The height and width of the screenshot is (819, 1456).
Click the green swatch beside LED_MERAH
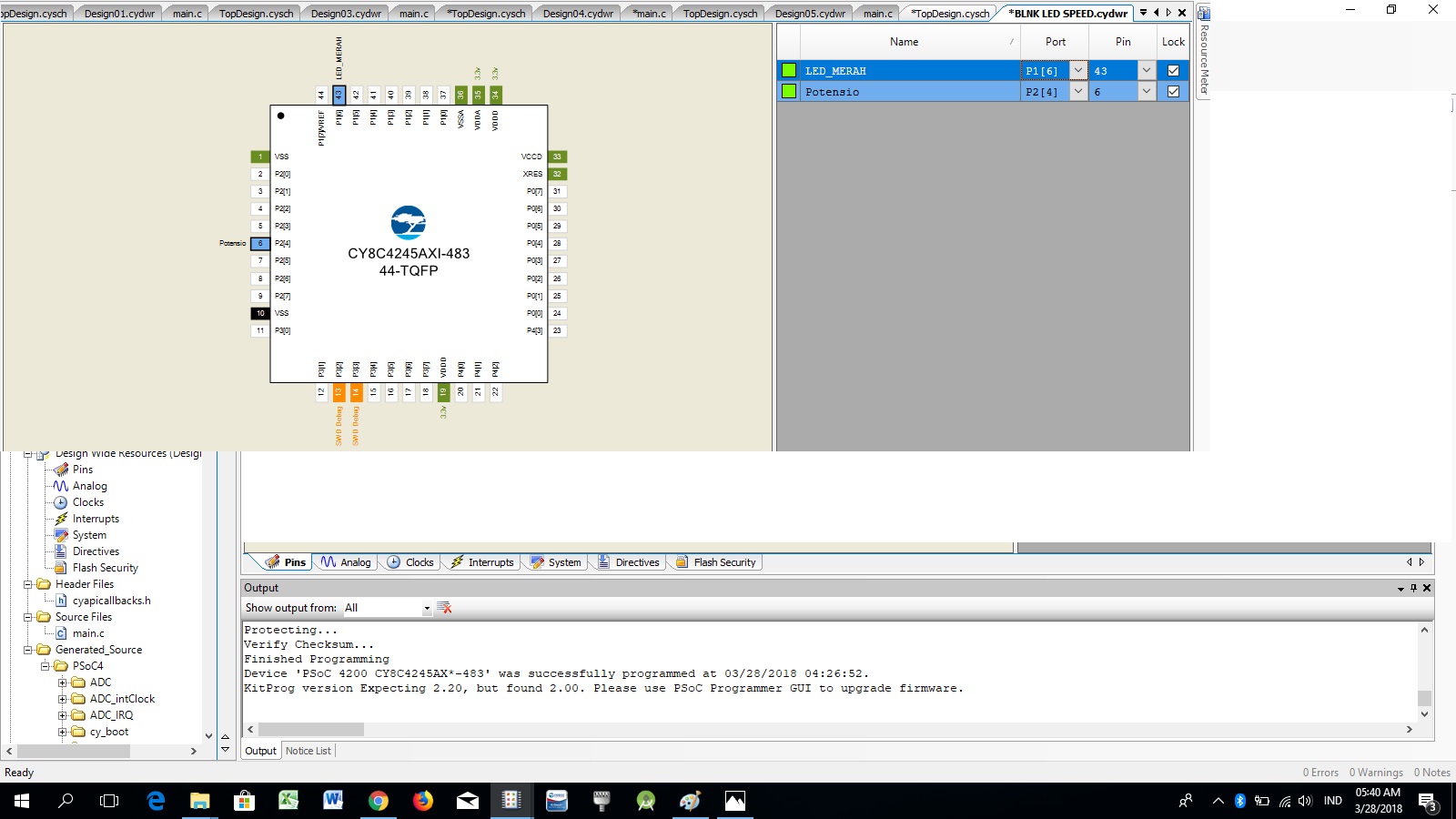(789, 71)
